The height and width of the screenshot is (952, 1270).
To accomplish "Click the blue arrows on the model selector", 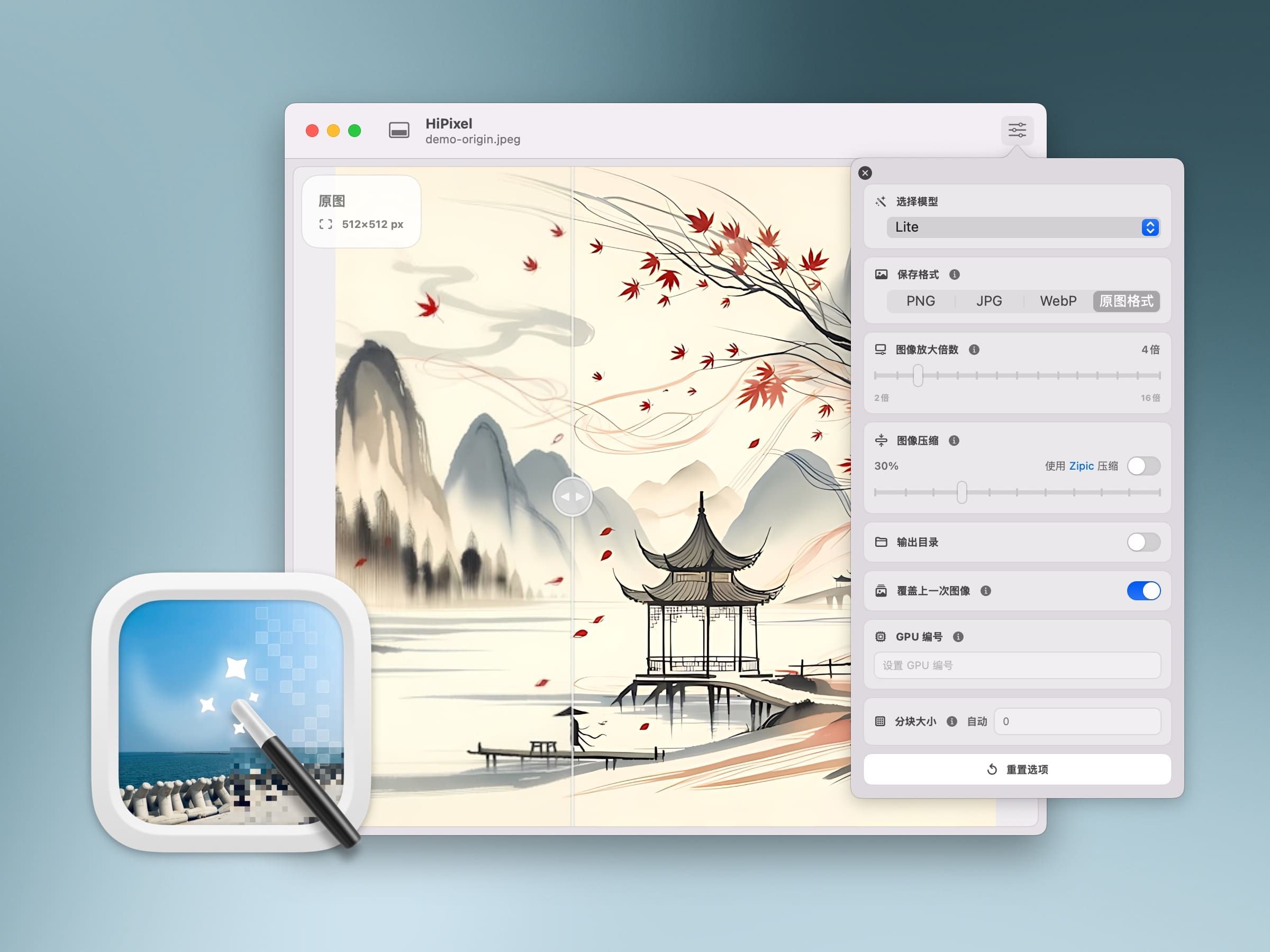I will [1150, 227].
